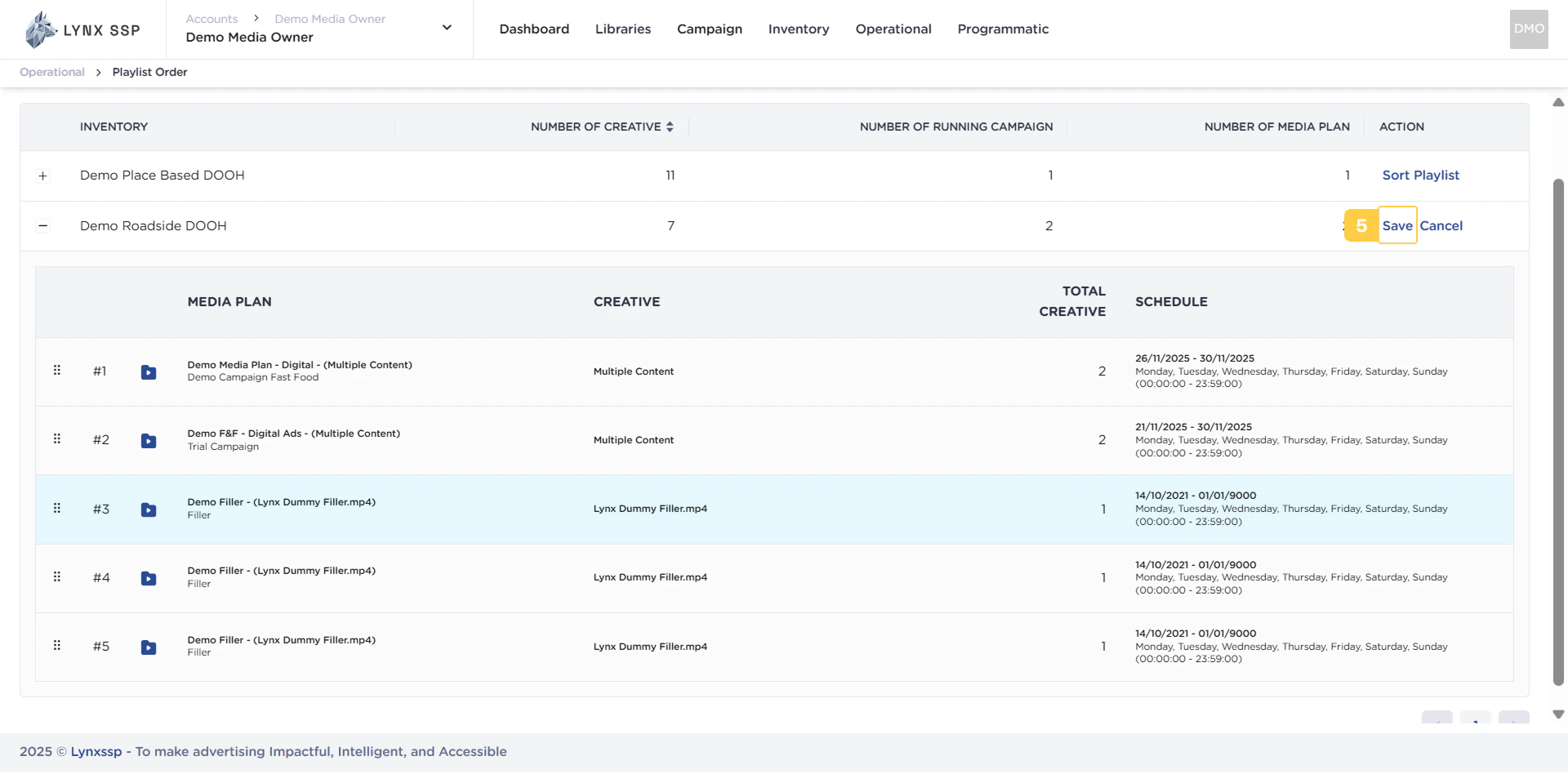1568x774 pixels.
Task: Open the Operational menu
Action: 893,29
